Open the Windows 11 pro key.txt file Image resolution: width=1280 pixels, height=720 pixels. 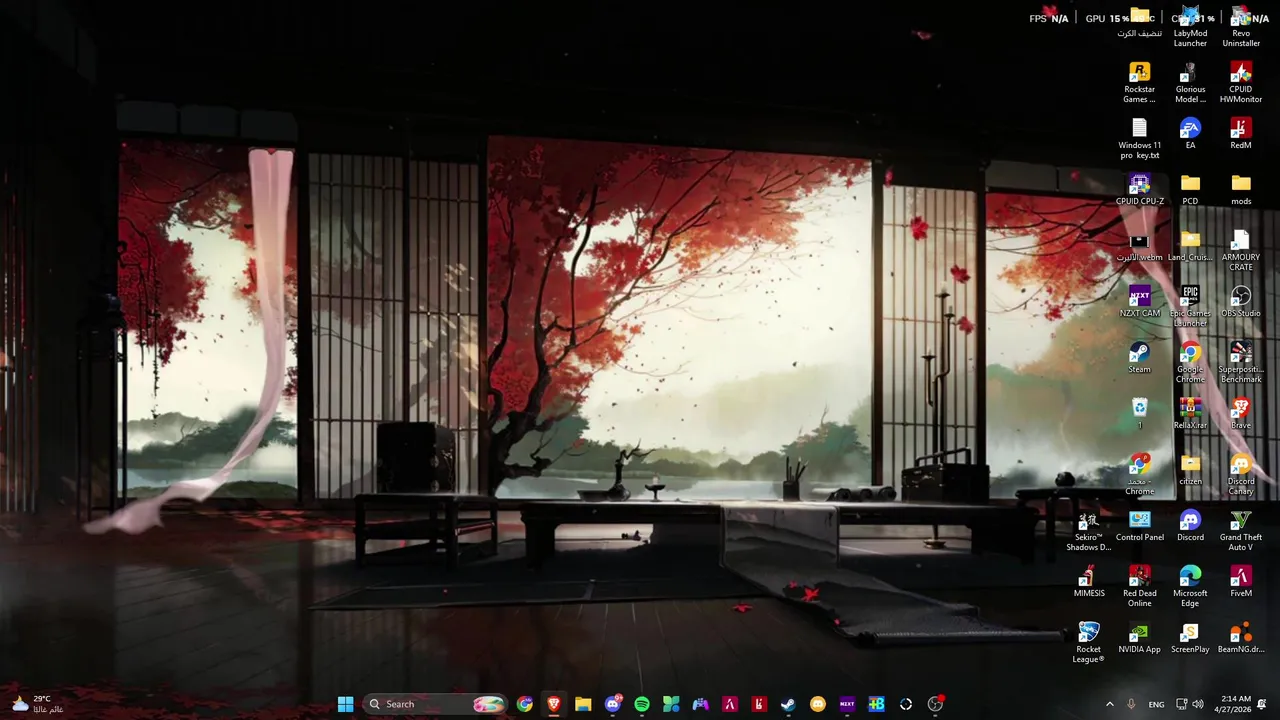click(1139, 138)
